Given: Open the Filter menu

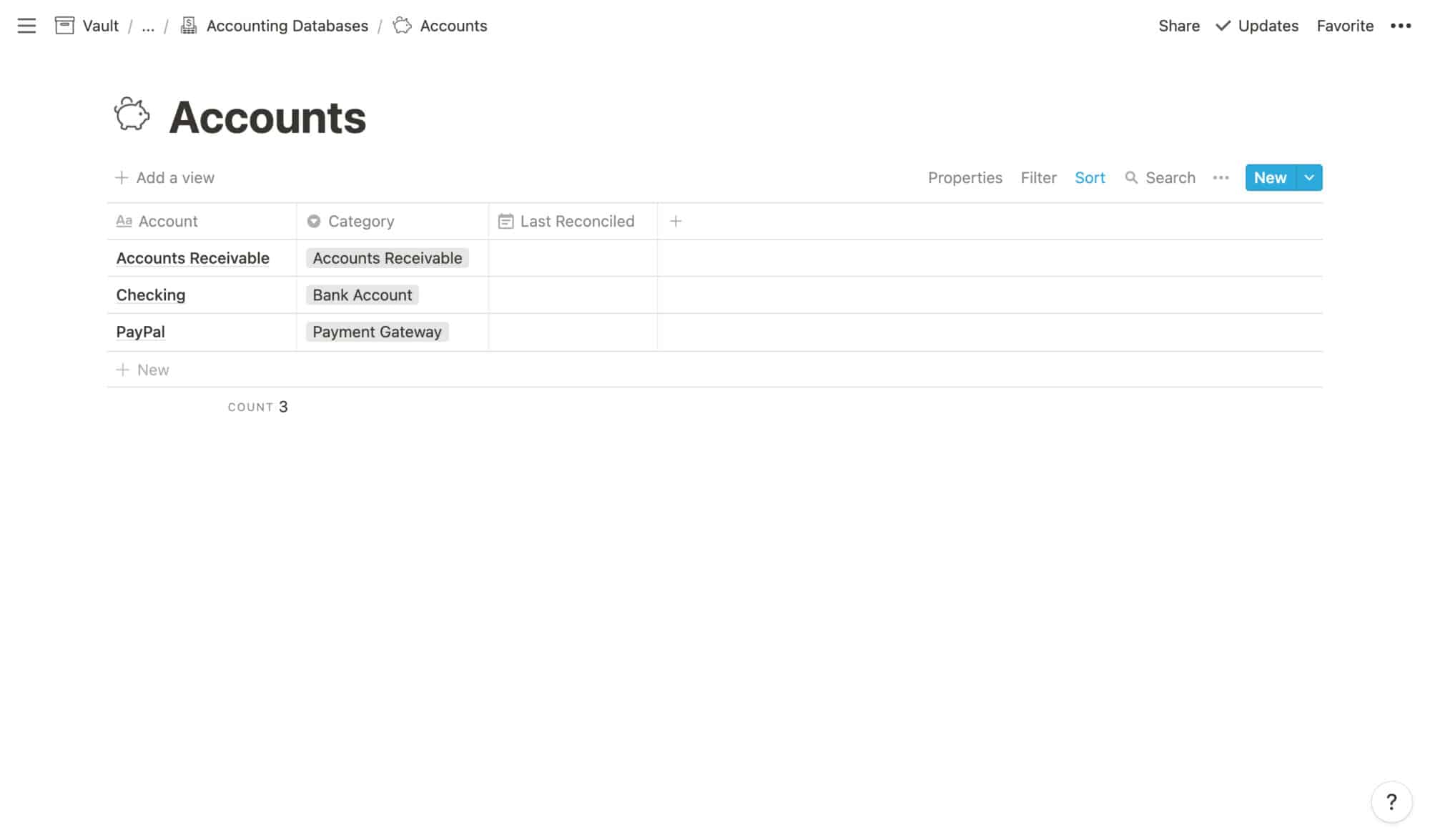Looking at the screenshot, I should 1037,178.
